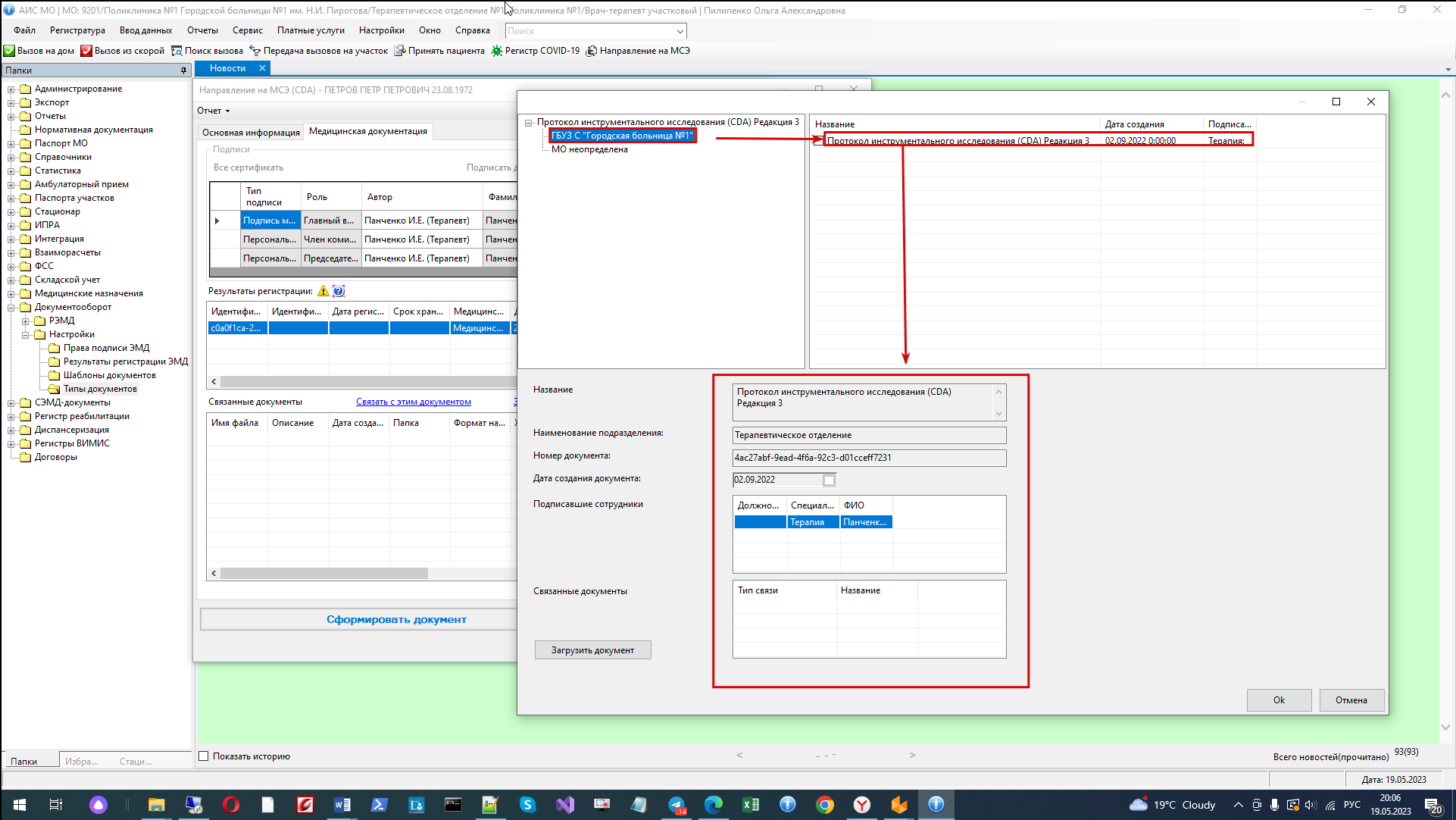This screenshot has width=1456, height=820.
Task: Open Task View on the taskbar
Action: click(56, 805)
